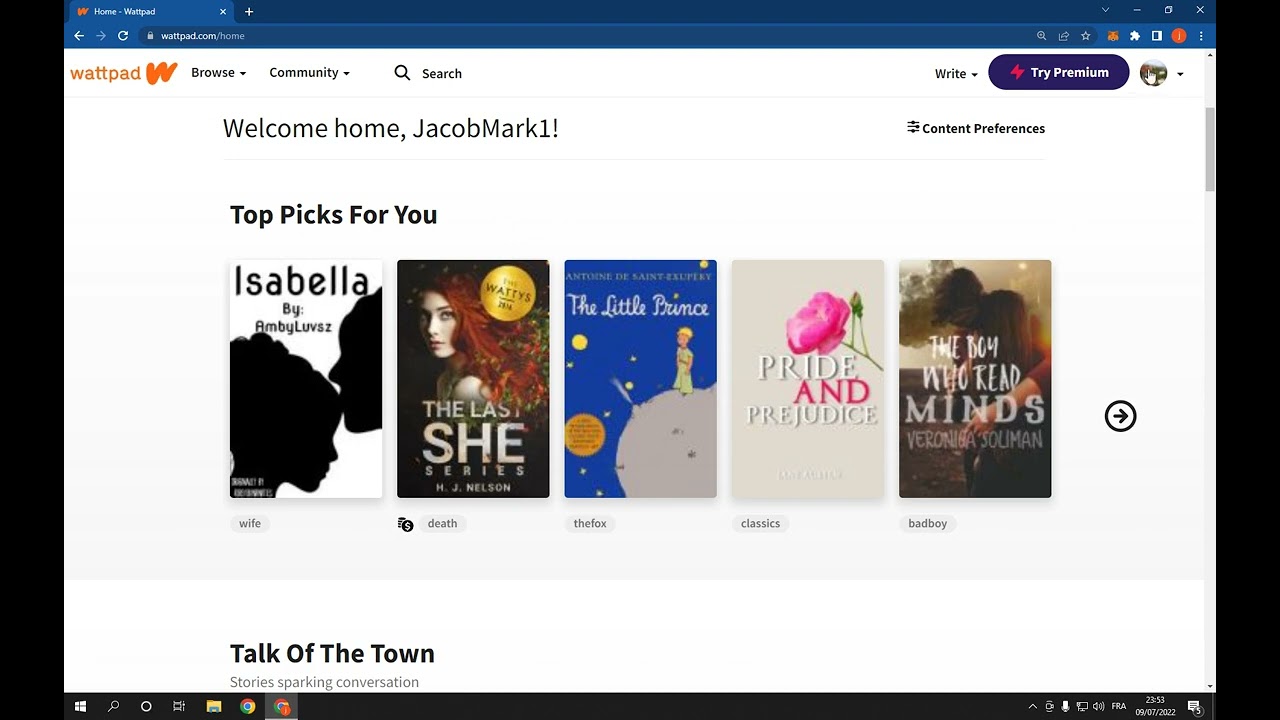Click the next arrow in Top Picks

[x=1120, y=416]
